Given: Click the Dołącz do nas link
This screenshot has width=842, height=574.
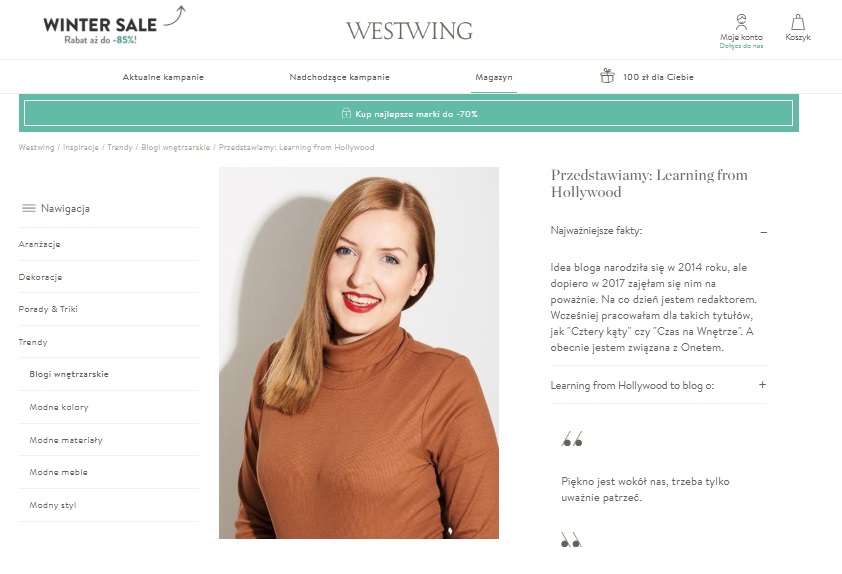Looking at the screenshot, I should 741,46.
